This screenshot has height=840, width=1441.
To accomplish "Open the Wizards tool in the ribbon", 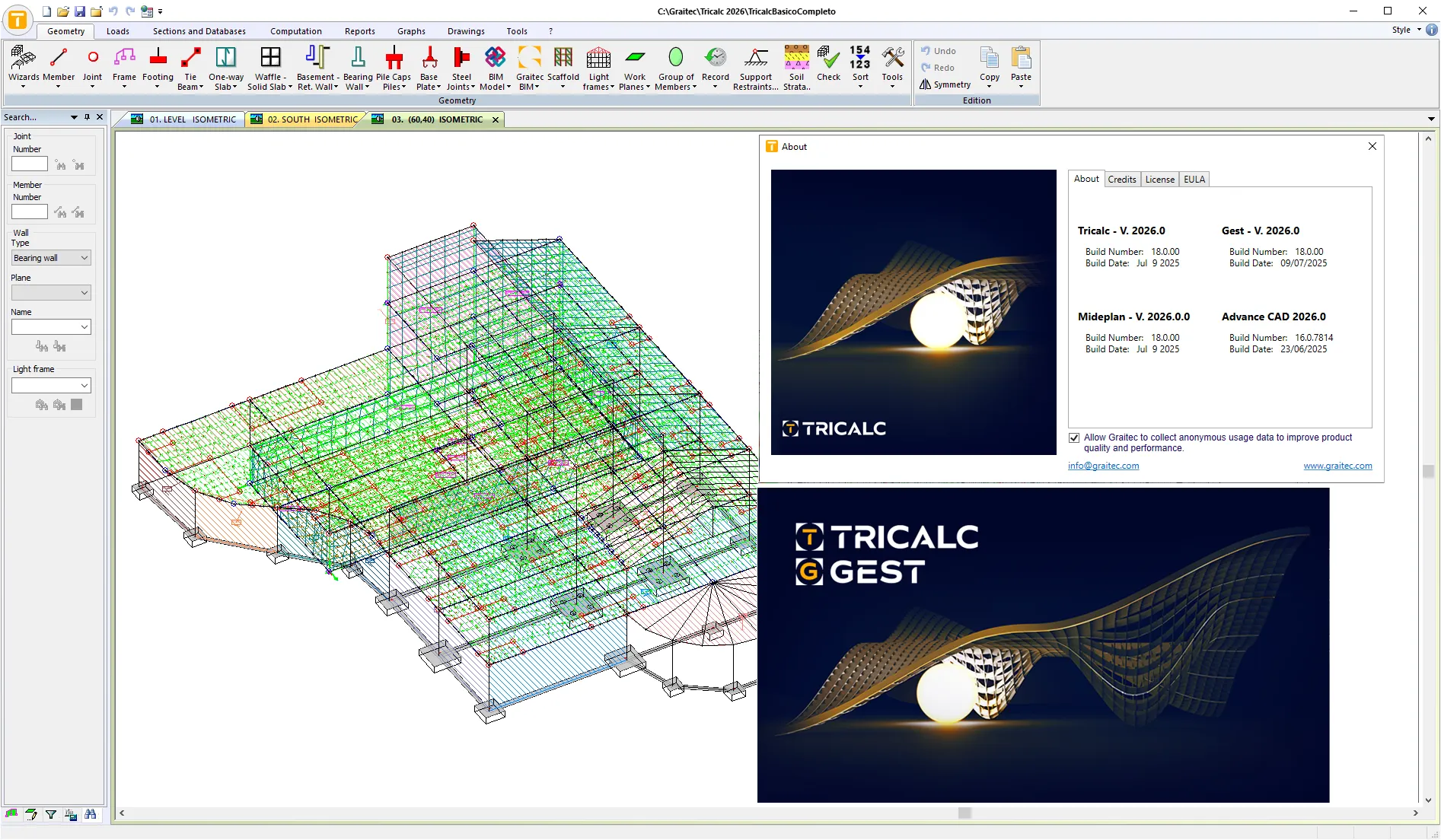I will pyautogui.click(x=23, y=67).
